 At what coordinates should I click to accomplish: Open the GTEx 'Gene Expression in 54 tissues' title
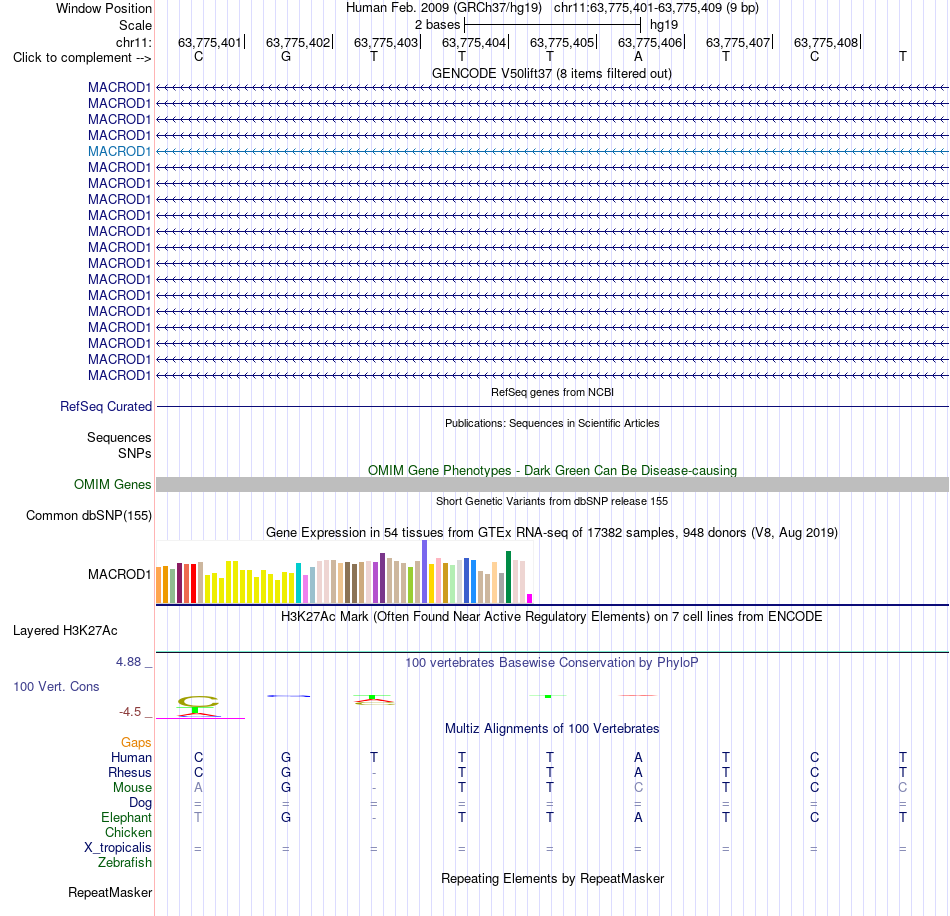[x=551, y=533]
